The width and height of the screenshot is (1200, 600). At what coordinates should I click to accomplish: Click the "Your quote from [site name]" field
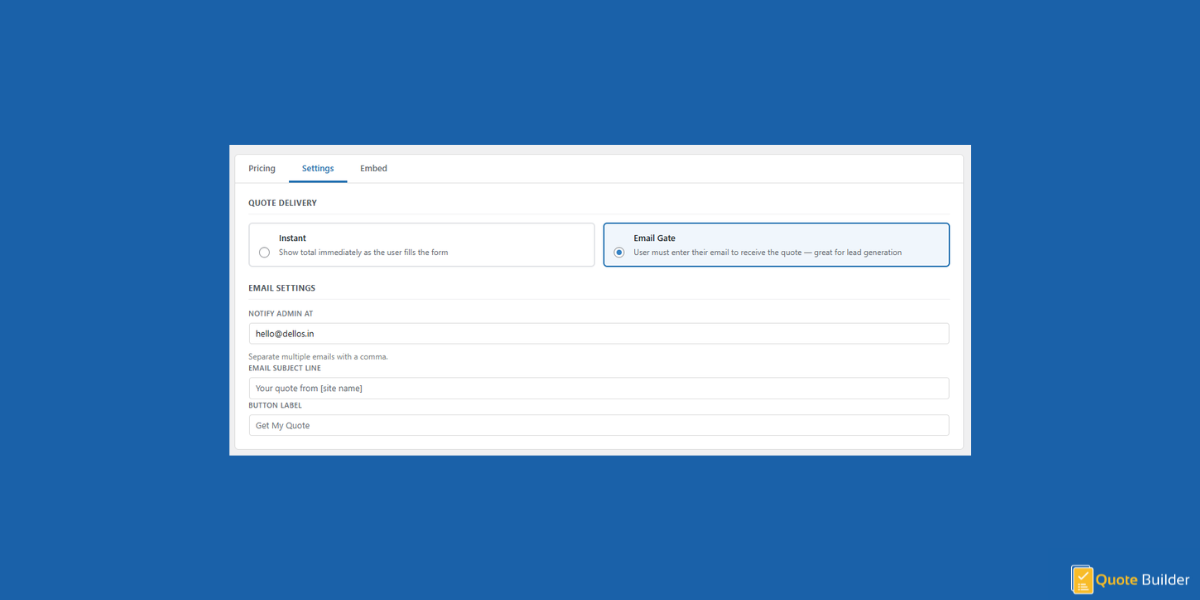pos(598,388)
